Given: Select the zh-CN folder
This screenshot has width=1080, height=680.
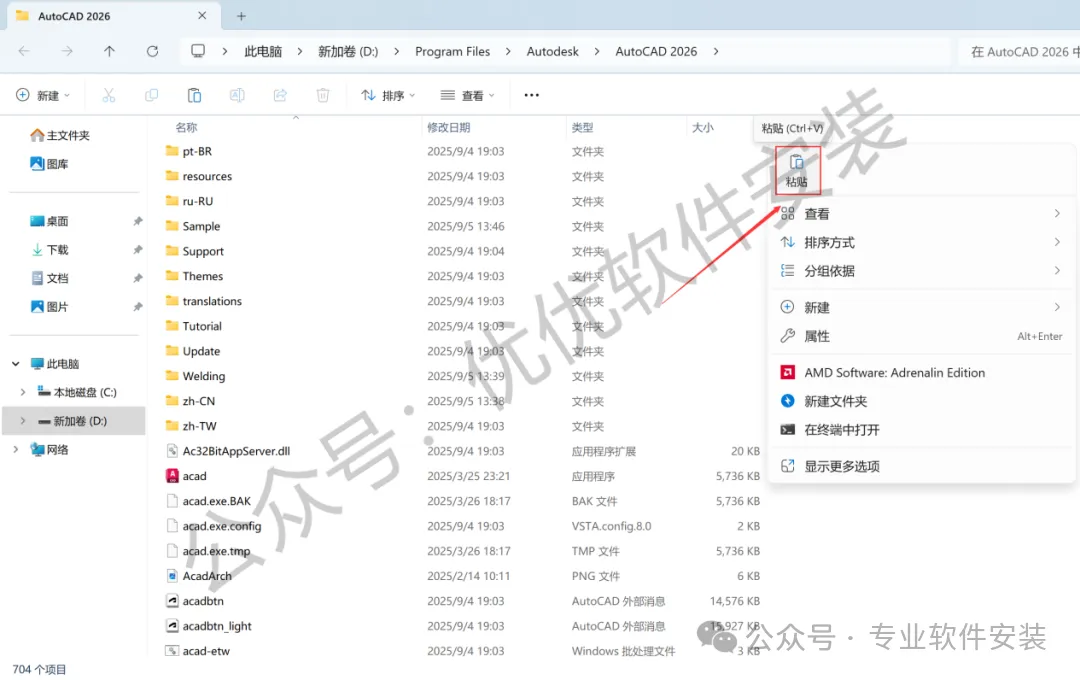Looking at the screenshot, I should (x=191, y=401).
